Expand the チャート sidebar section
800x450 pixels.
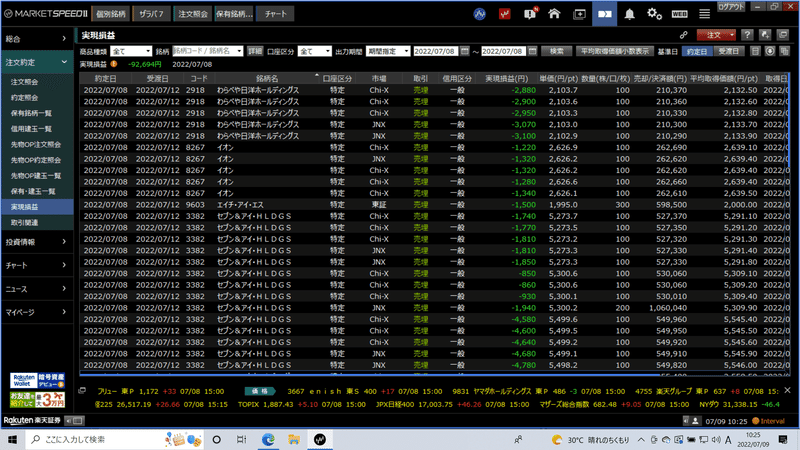36,265
